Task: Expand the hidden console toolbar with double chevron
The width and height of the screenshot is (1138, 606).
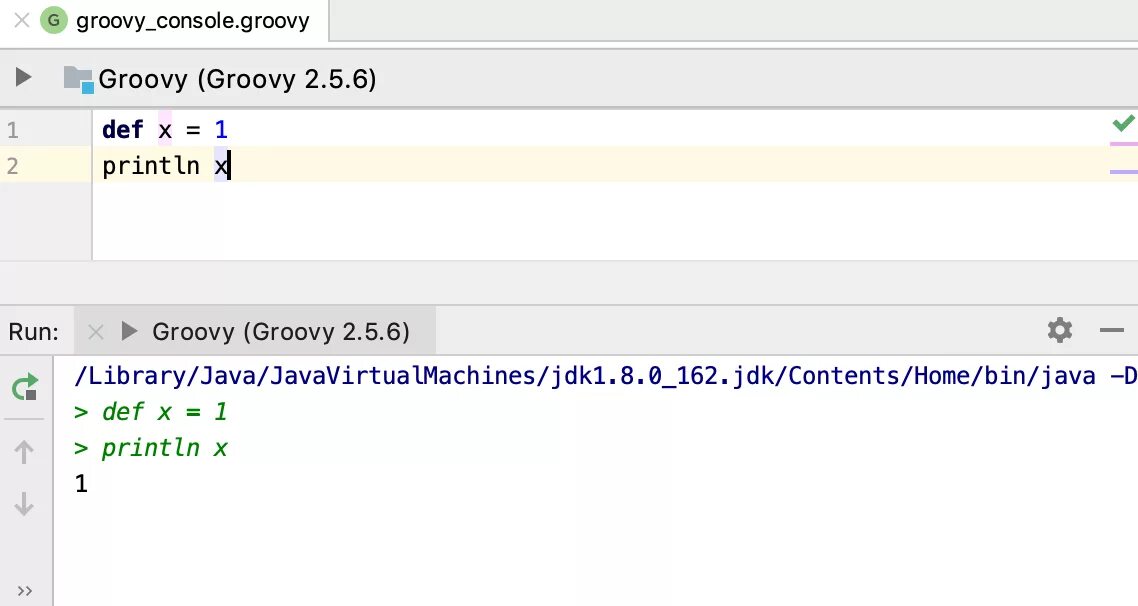Action: (24, 590)
